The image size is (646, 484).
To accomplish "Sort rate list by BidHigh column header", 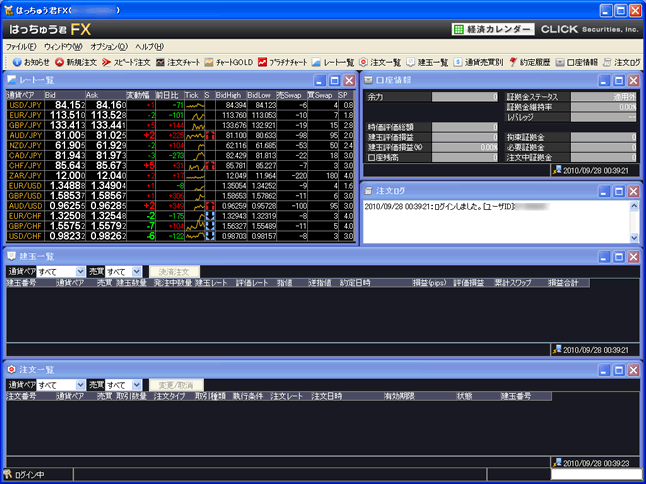I will 231,95.
